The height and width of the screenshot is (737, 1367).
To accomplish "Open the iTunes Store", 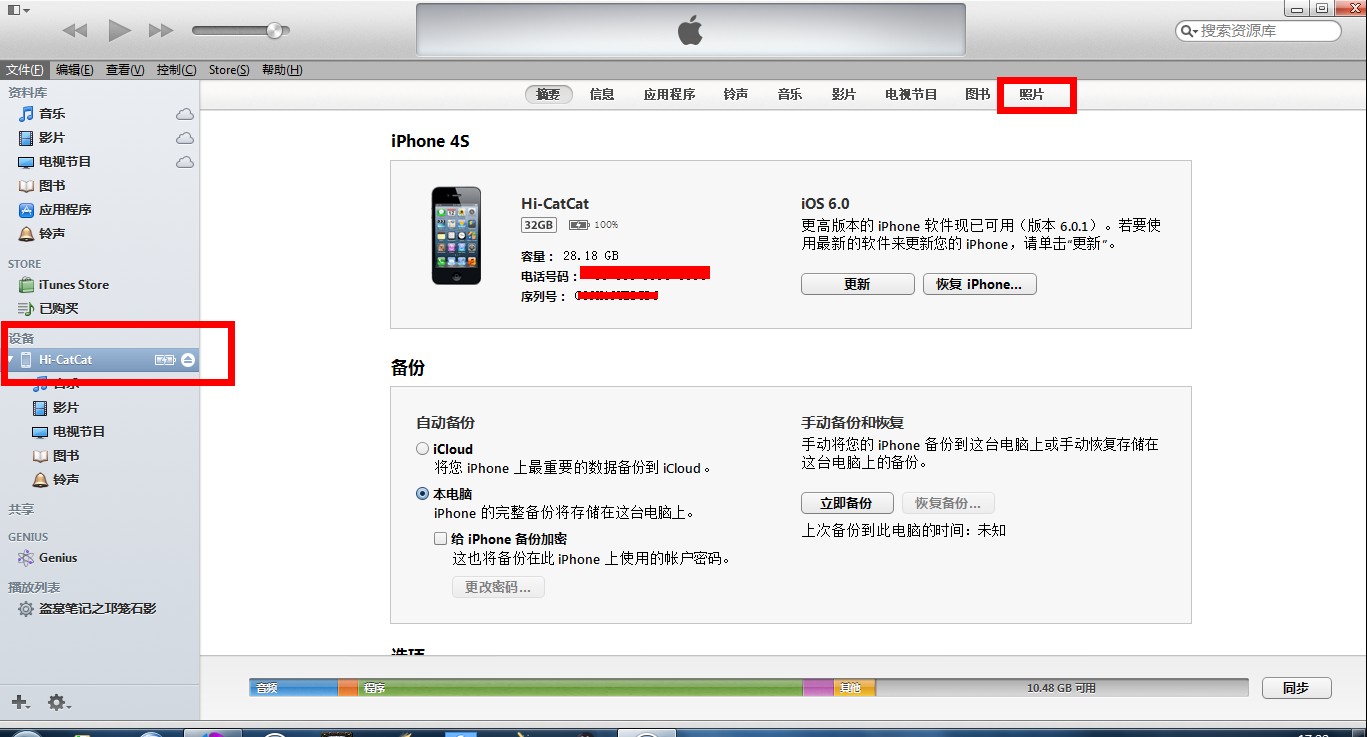I will 73,285.
